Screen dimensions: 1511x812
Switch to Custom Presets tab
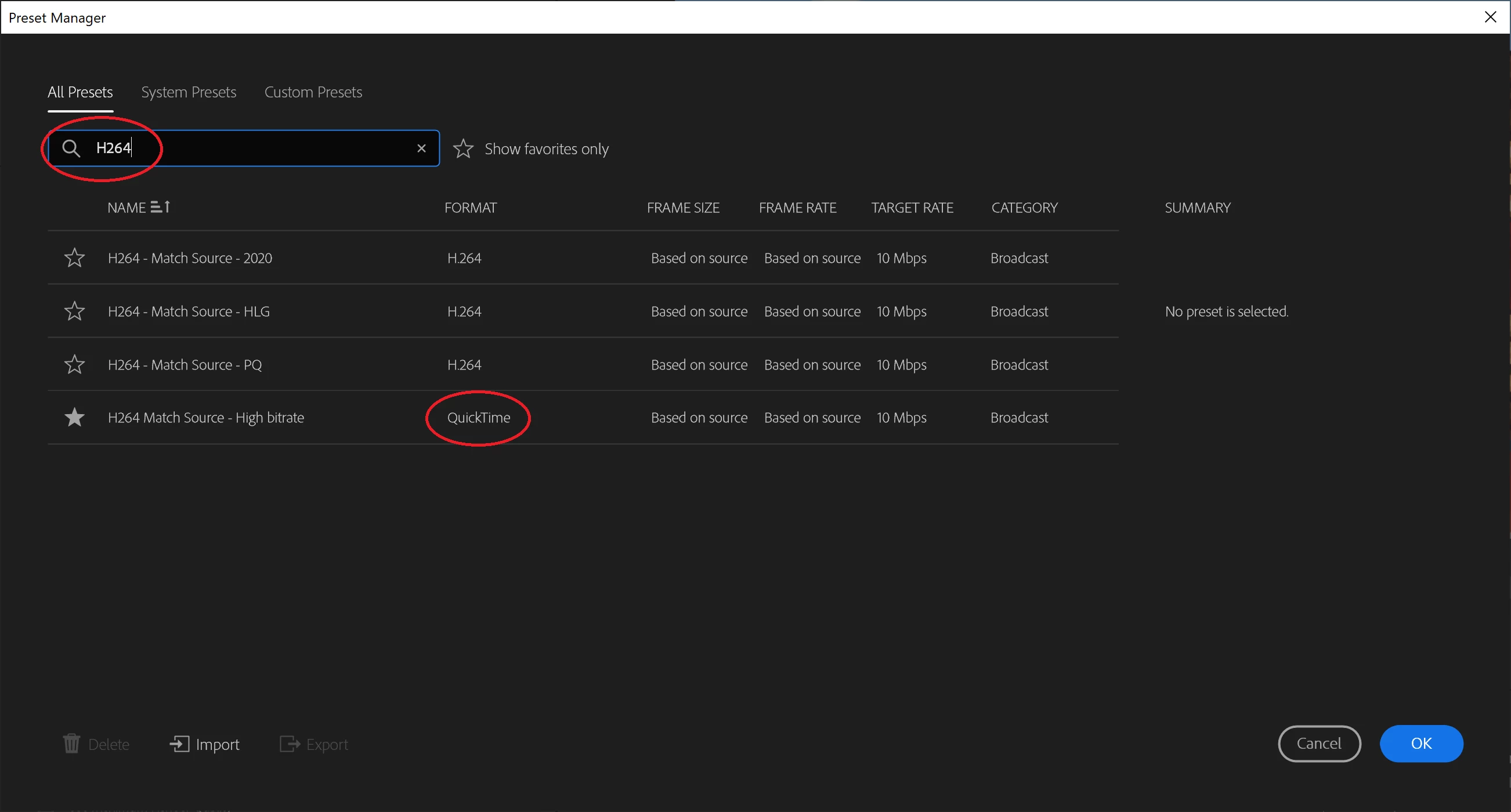pyautogui.click(x=313, y=92)
